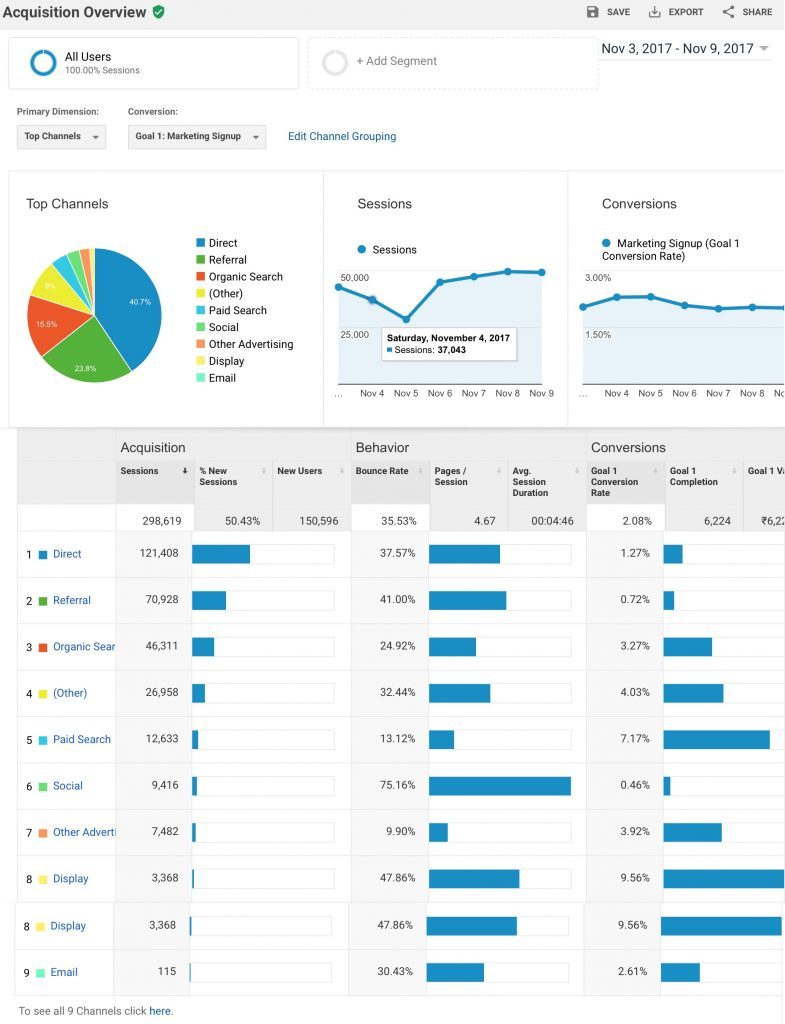Click the Goal 1 Conversion Rate sort arrow
785x1024 pixels.
pos(655,471)
